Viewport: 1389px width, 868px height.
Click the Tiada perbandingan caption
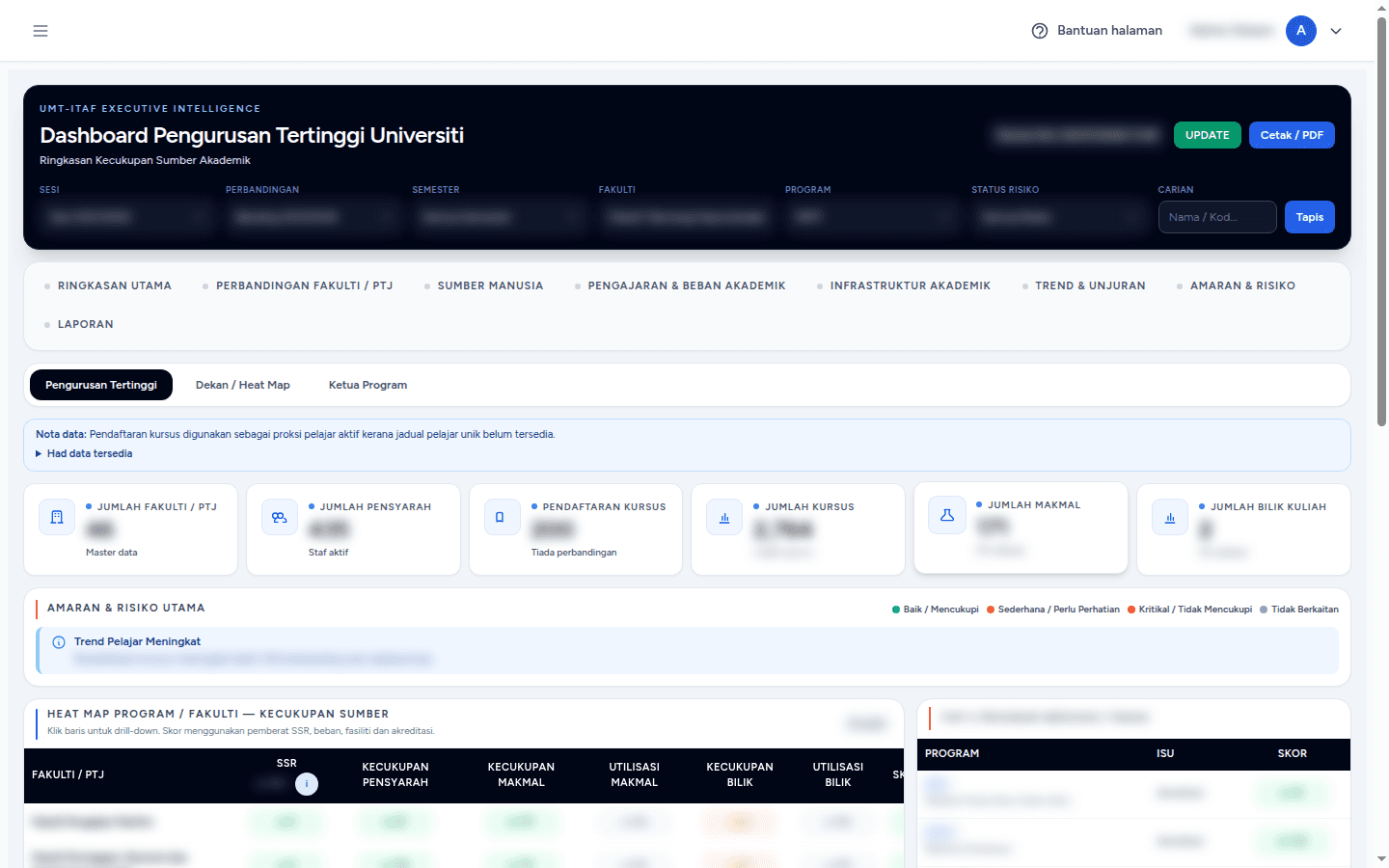tap(574, 553)
